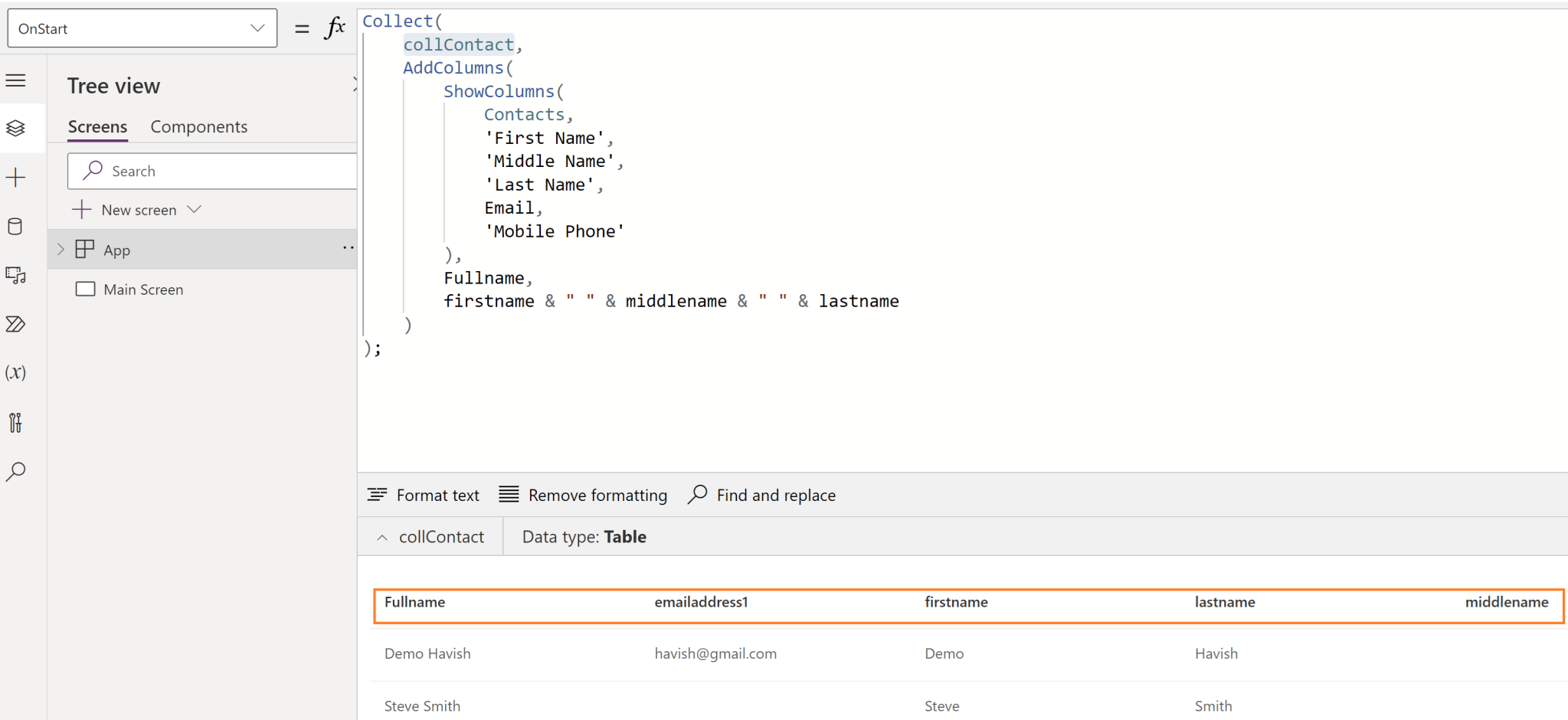
Task: Switch to the Screens tab
Action: coord(97,126)
